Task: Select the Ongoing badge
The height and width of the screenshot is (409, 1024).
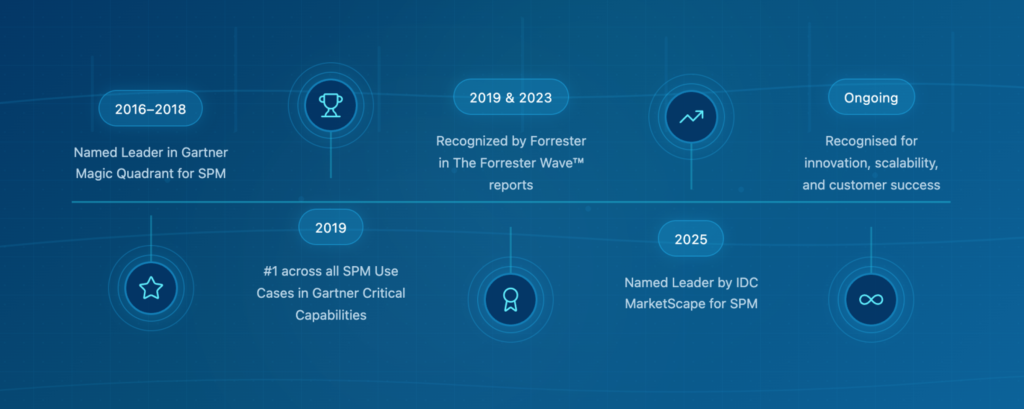Action: [x=870, y=98]
